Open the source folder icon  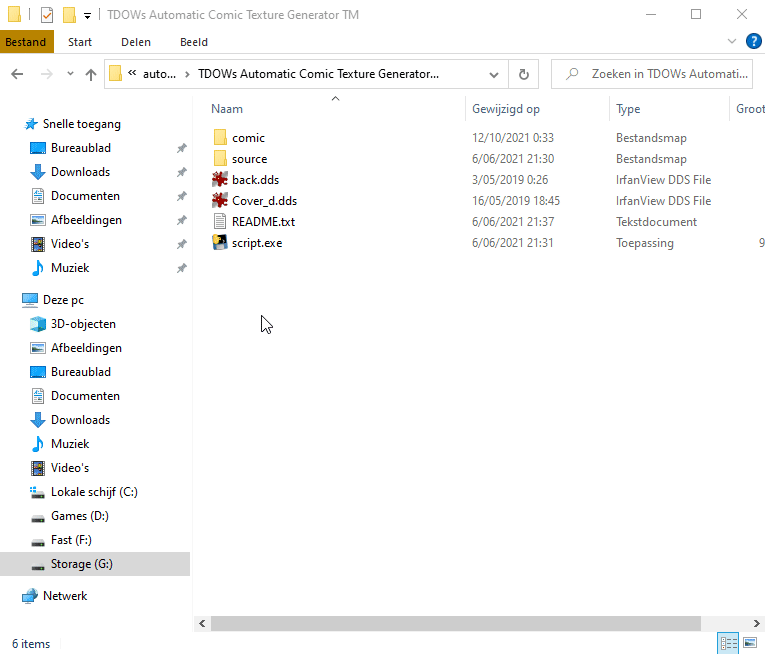(220, 159)
